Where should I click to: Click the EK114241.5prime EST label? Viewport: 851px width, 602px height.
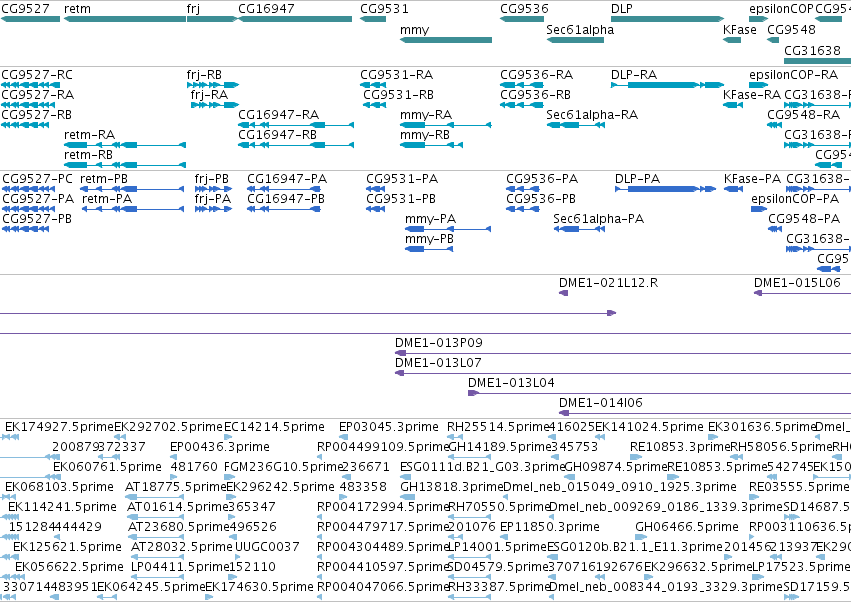pyautogui.click(x=62, y=506)
